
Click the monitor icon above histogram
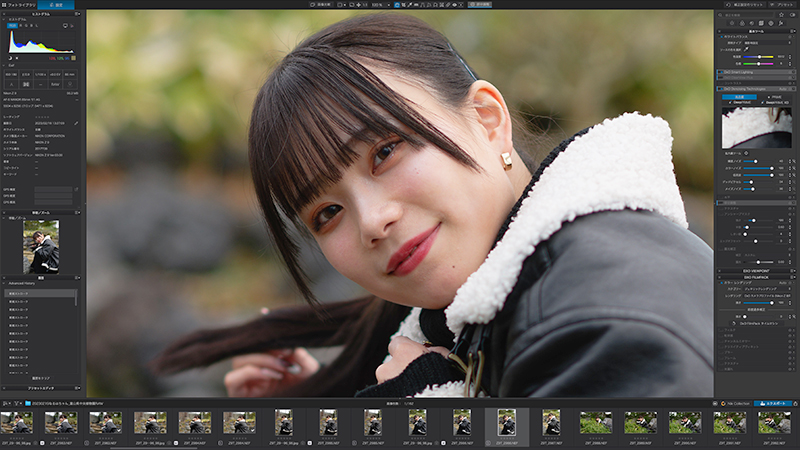point(65,25)
